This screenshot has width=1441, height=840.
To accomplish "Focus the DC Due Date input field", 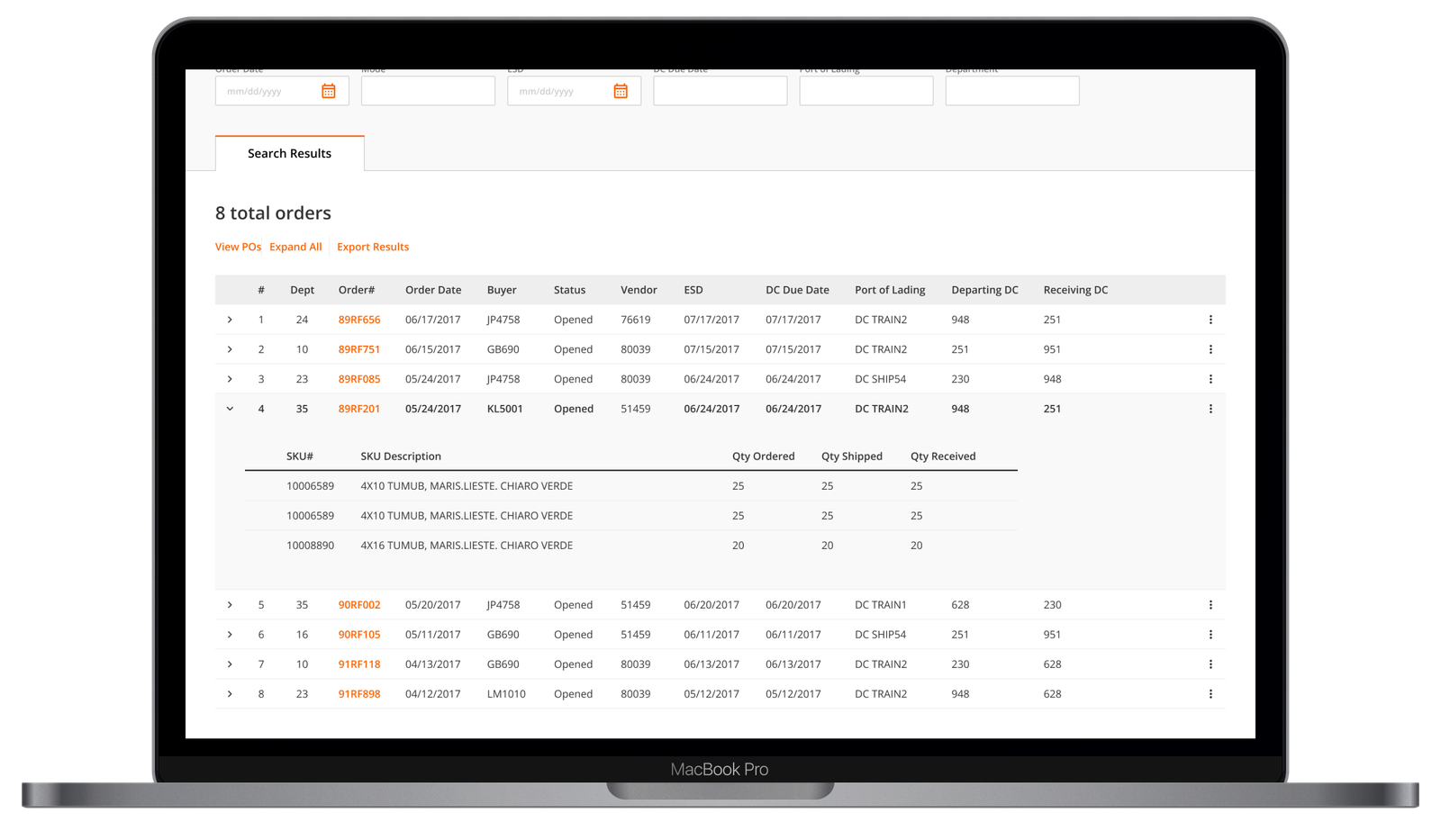I will pos(720,91).
